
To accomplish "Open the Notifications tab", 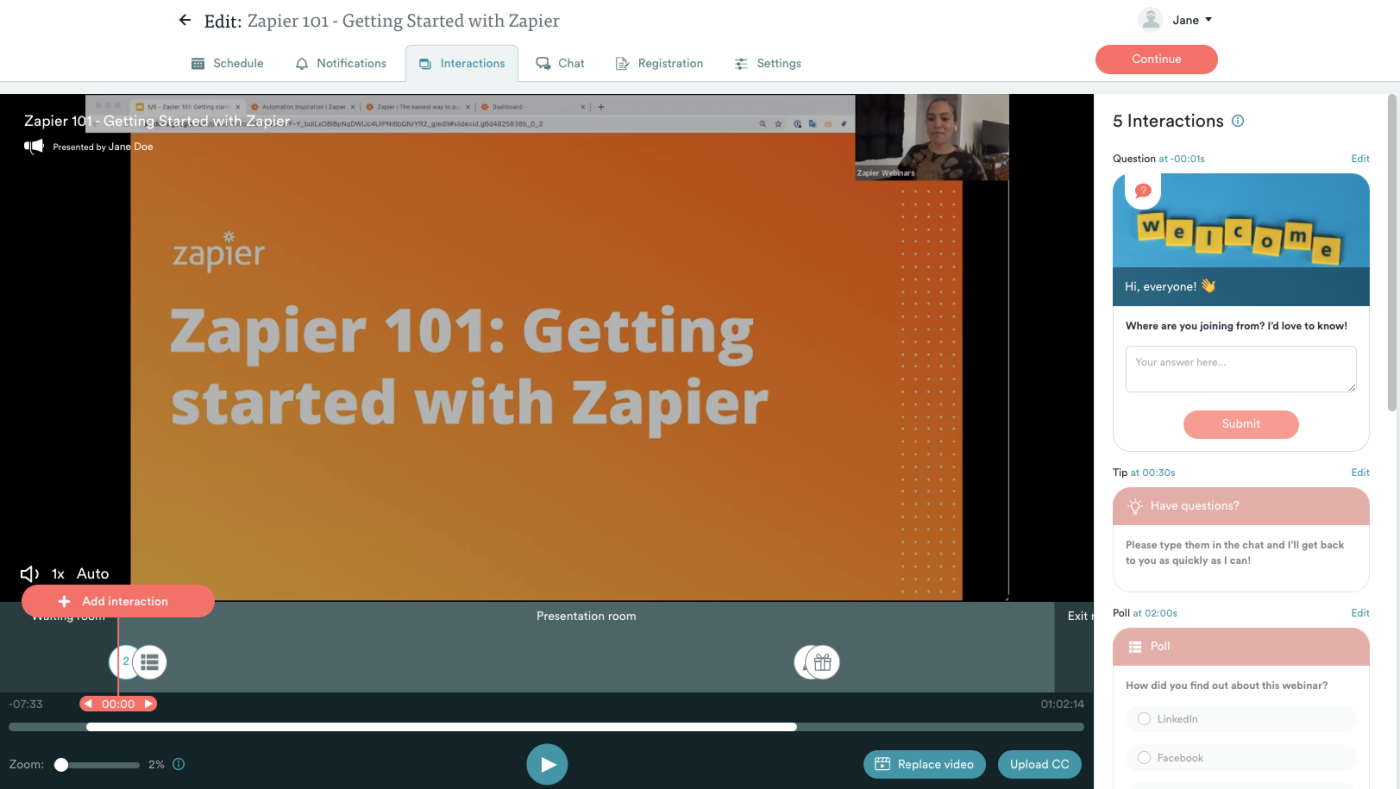I will (x=341, y=63).
